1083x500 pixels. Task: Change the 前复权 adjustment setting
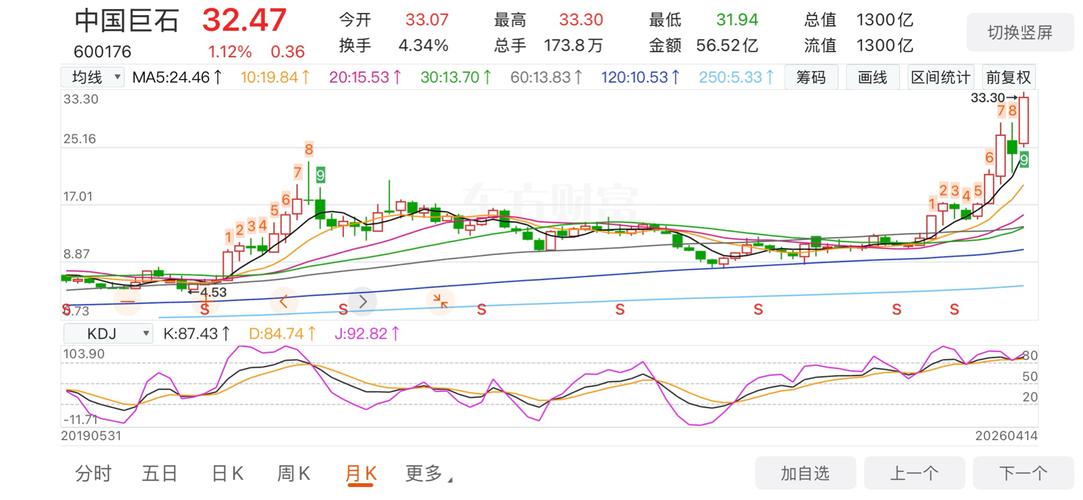[x=1008, y=77]
